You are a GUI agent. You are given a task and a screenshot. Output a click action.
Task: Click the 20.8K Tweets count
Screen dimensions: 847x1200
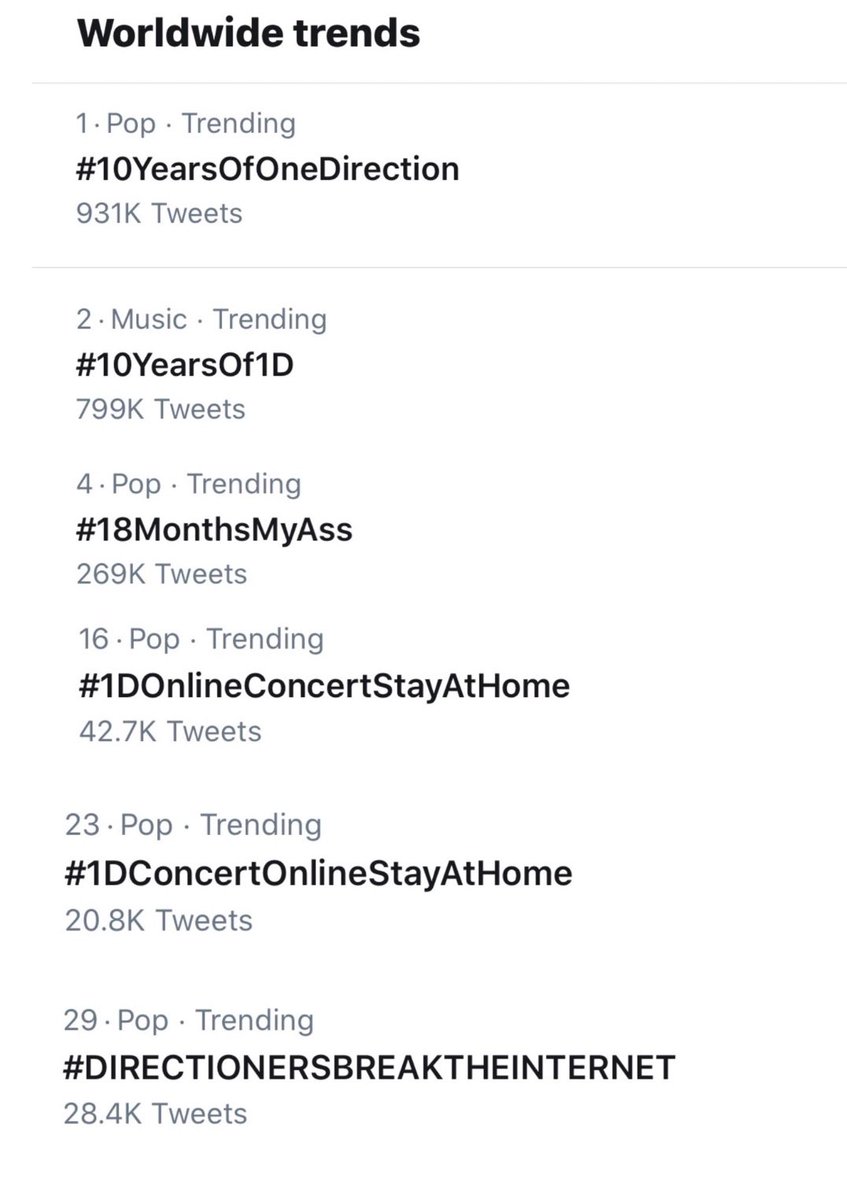coord(158,920)
